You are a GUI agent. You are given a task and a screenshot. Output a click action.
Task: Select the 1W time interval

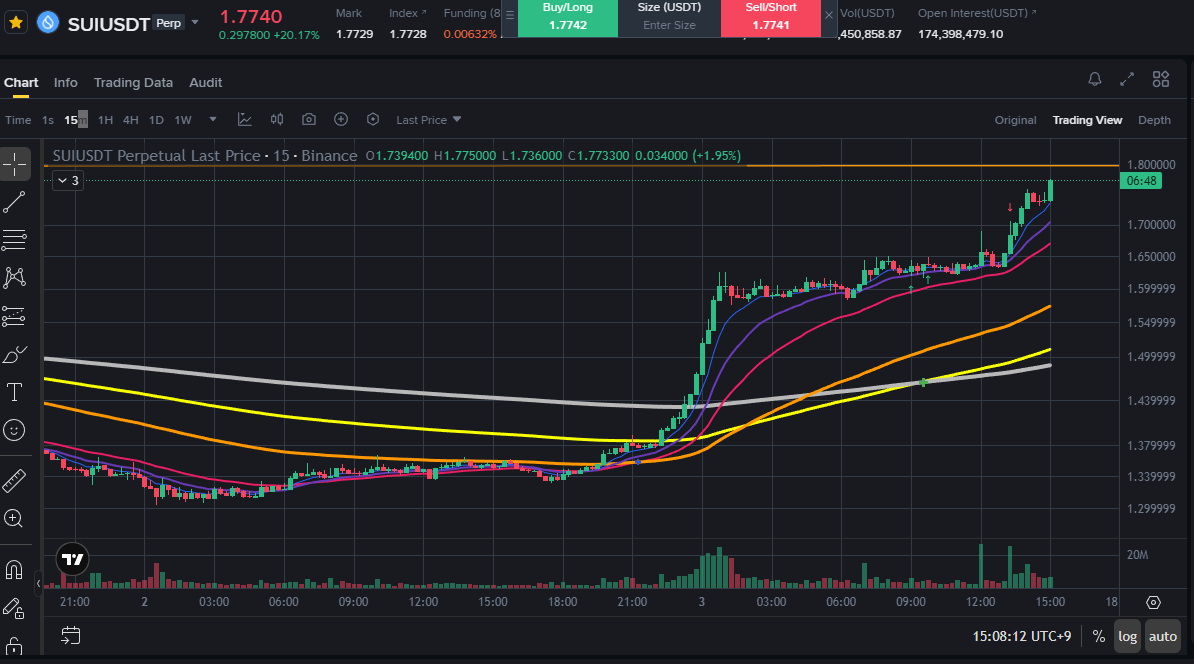183,120
